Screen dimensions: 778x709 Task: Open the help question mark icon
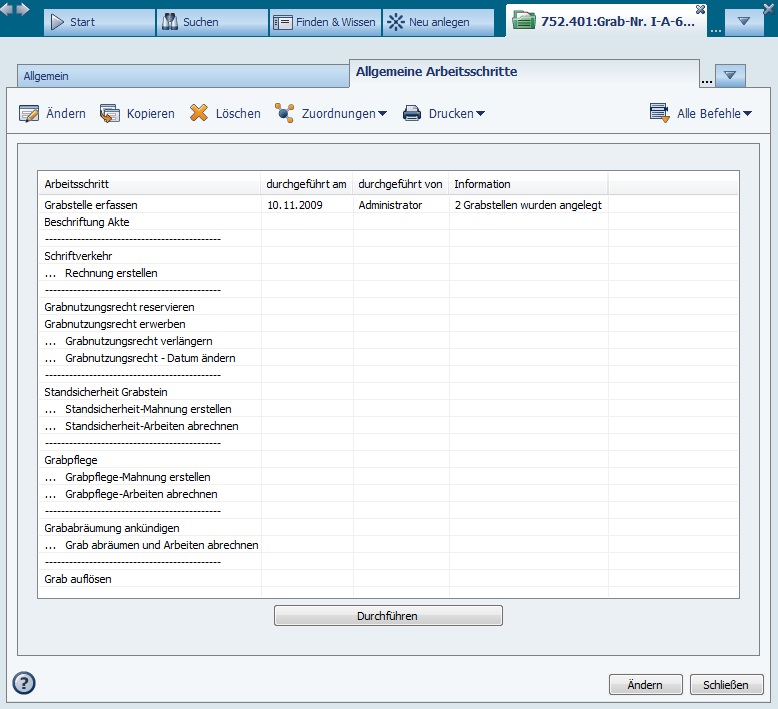tap(24, 683)
